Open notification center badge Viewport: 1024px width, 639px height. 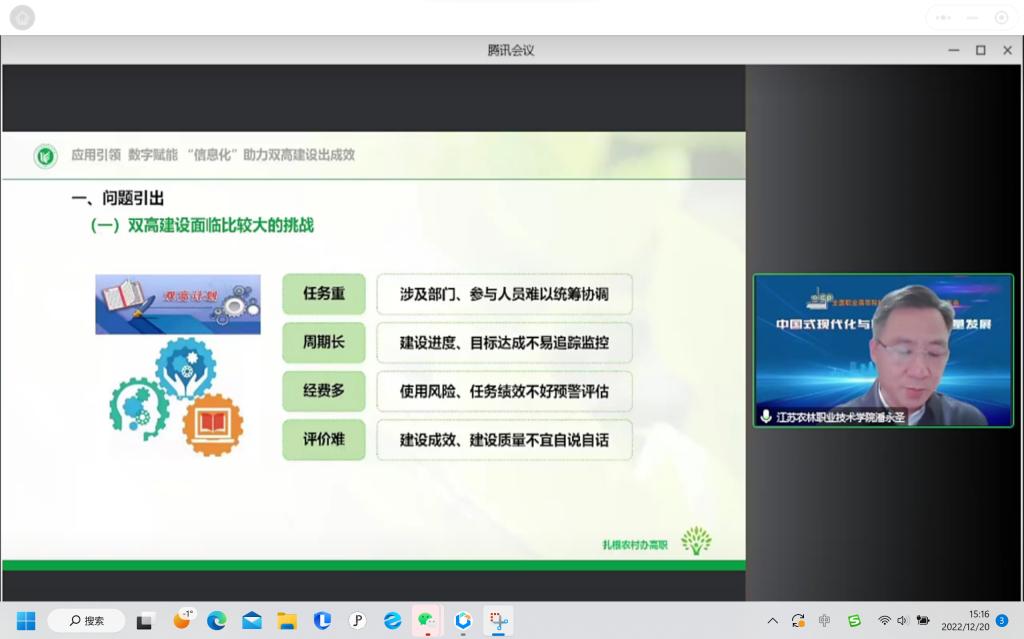point(1002,621)
